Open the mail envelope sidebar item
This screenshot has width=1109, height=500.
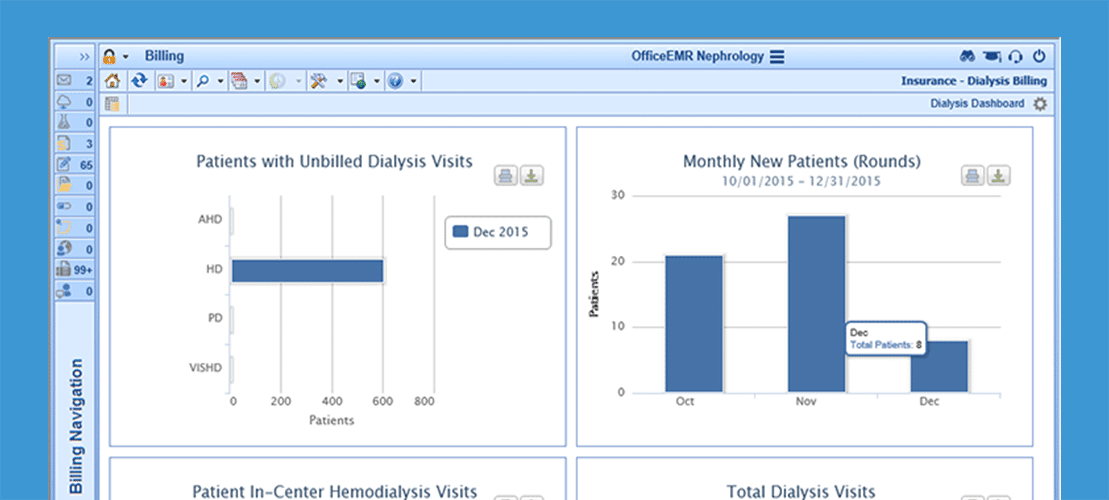pos(64,81)
